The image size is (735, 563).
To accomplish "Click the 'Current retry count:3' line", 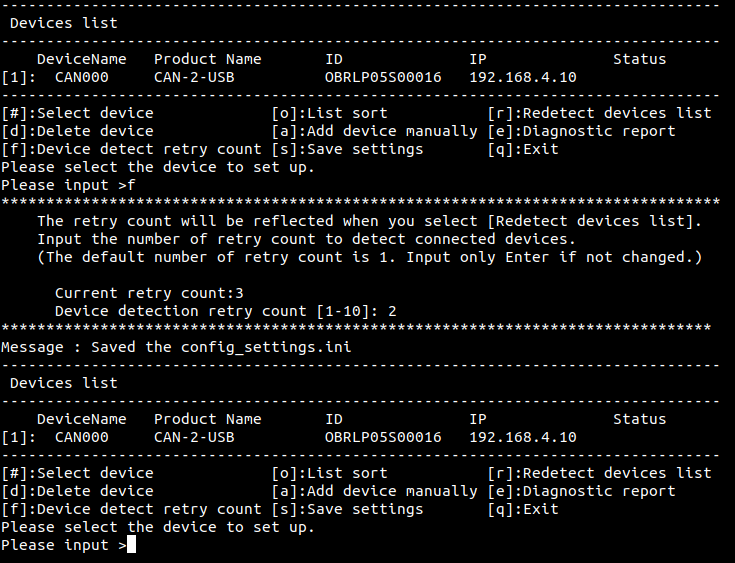I will [x=149, y=293].
